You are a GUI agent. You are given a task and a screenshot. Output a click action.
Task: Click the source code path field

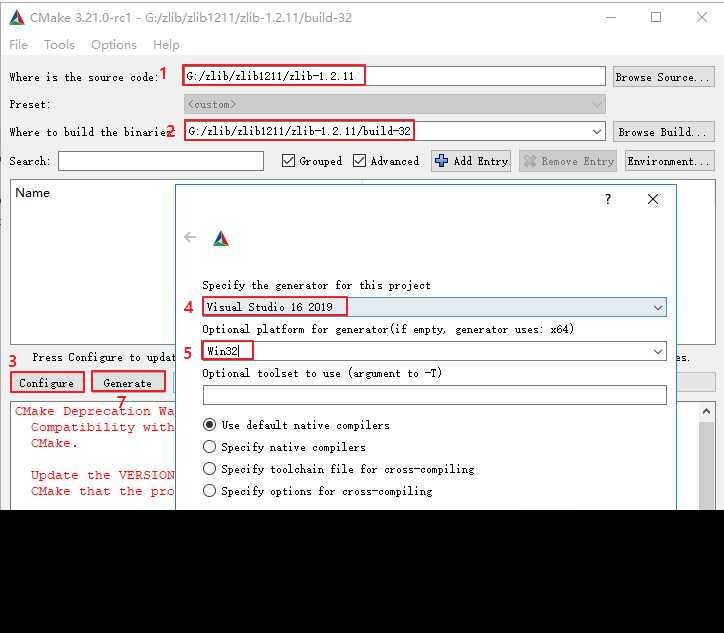[x=394, y=76]
